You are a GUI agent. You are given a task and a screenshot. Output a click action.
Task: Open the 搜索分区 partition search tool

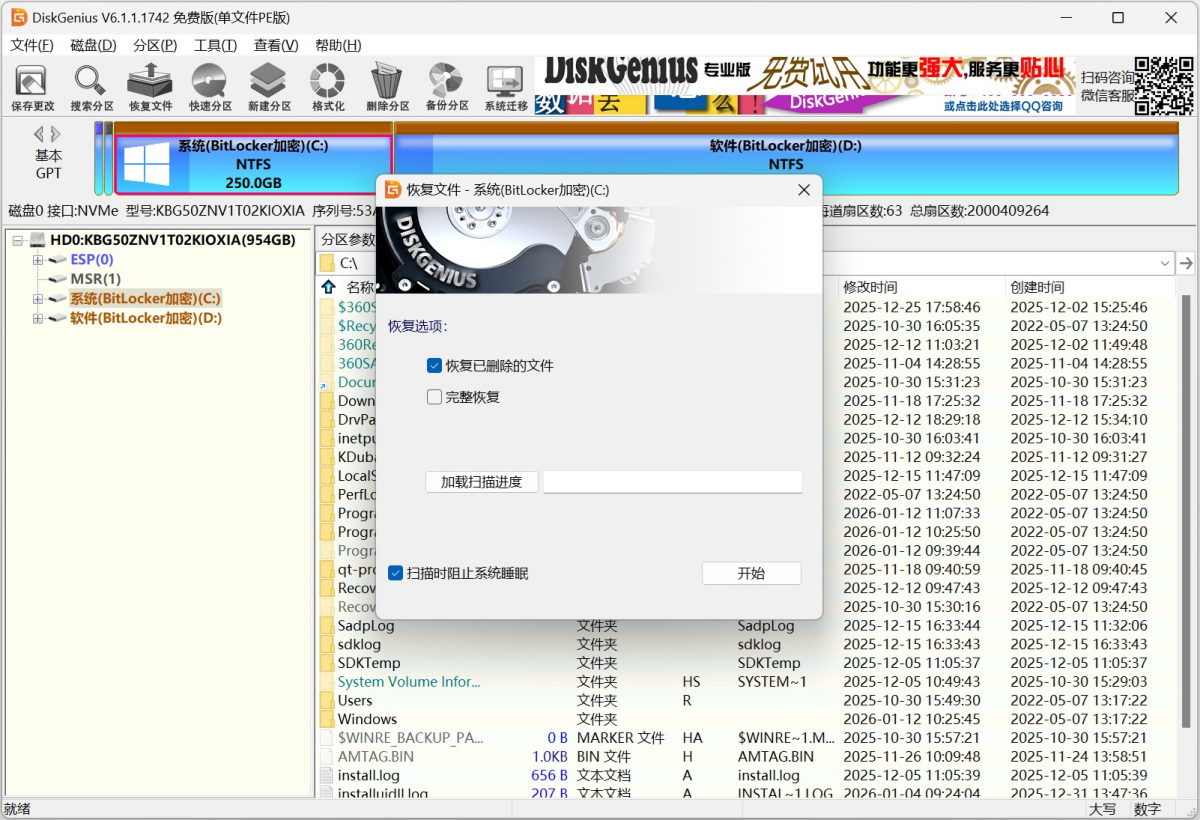click(x=91, y=86)
